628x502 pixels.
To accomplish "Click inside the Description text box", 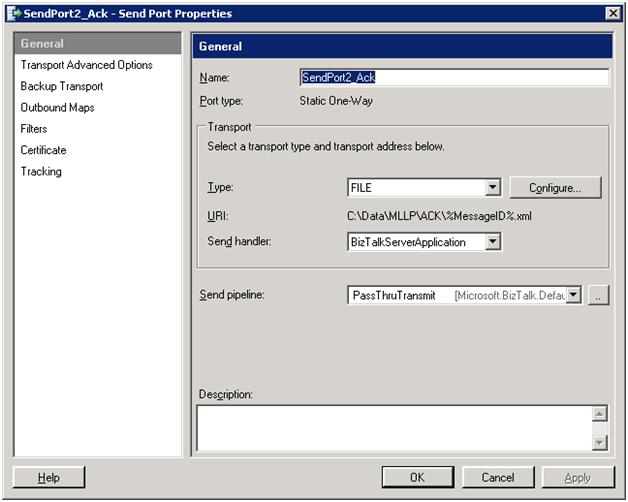I will pos(395,428).
